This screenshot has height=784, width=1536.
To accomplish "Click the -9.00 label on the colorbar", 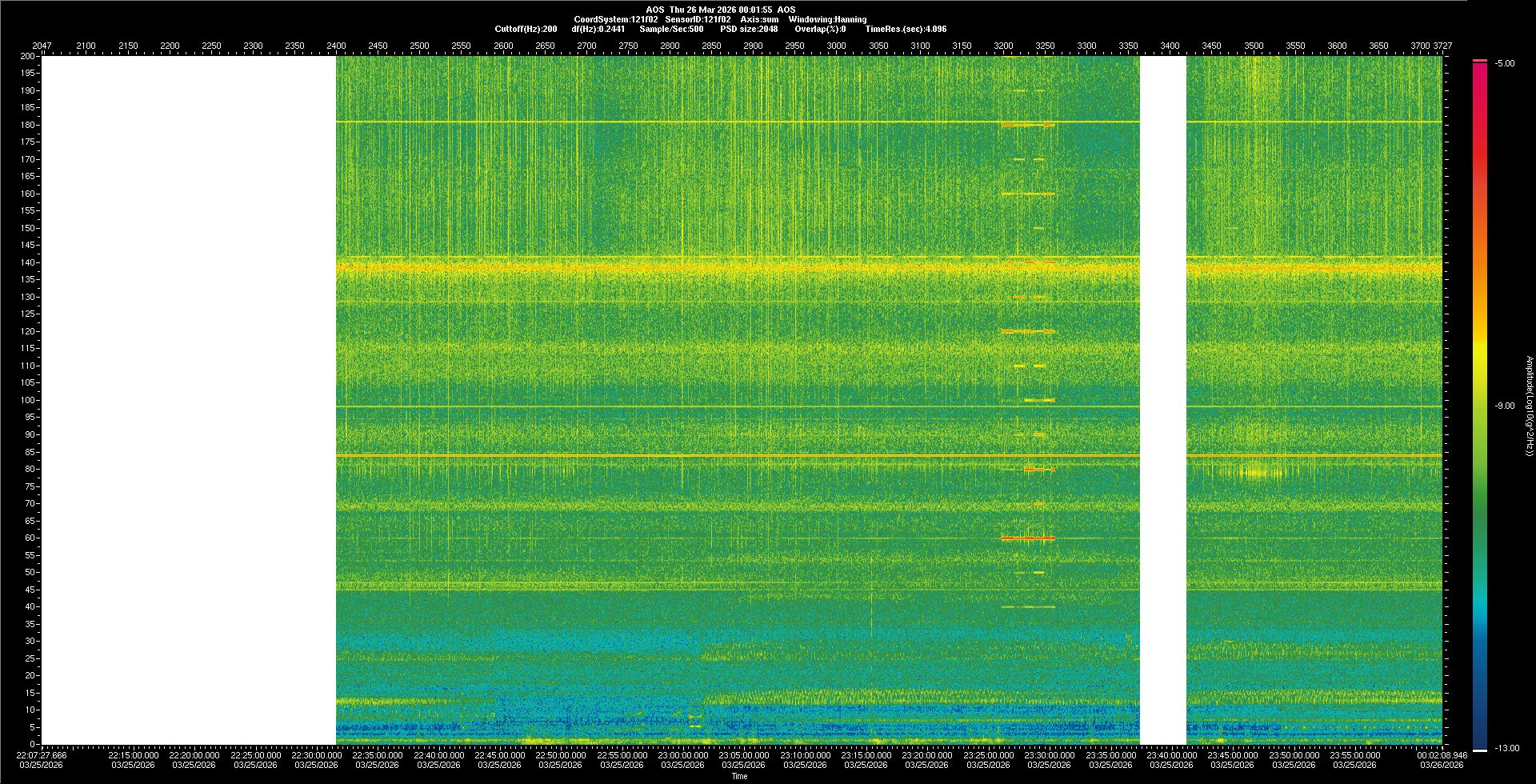I will click(1505, 406).
